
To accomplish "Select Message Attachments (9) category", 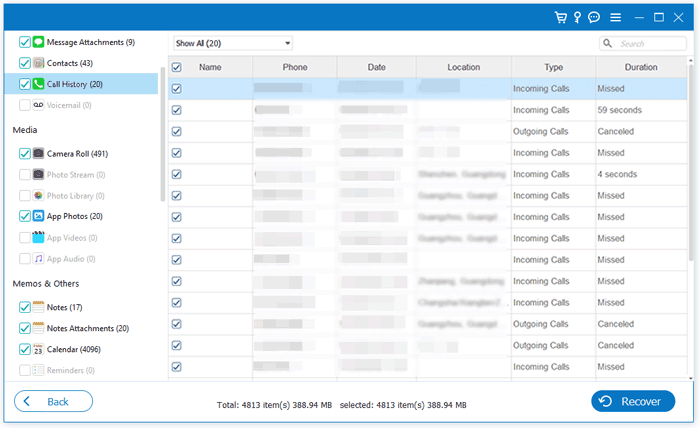I will pyautogui.click(x=91, y=42).
